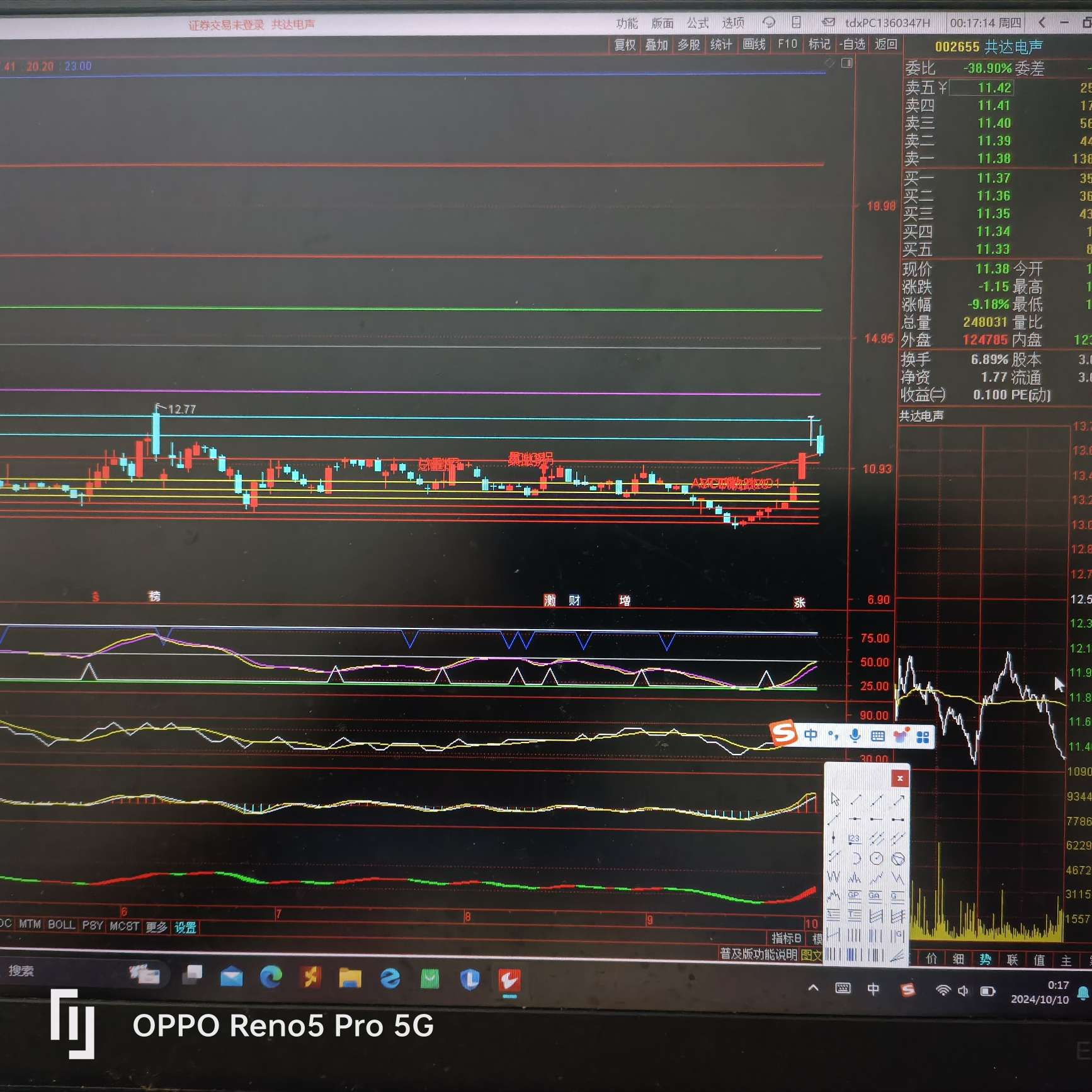Toggle the side panel icon above chart
The height and width of the screenshot is (1092, 1092).
point(847,63)
